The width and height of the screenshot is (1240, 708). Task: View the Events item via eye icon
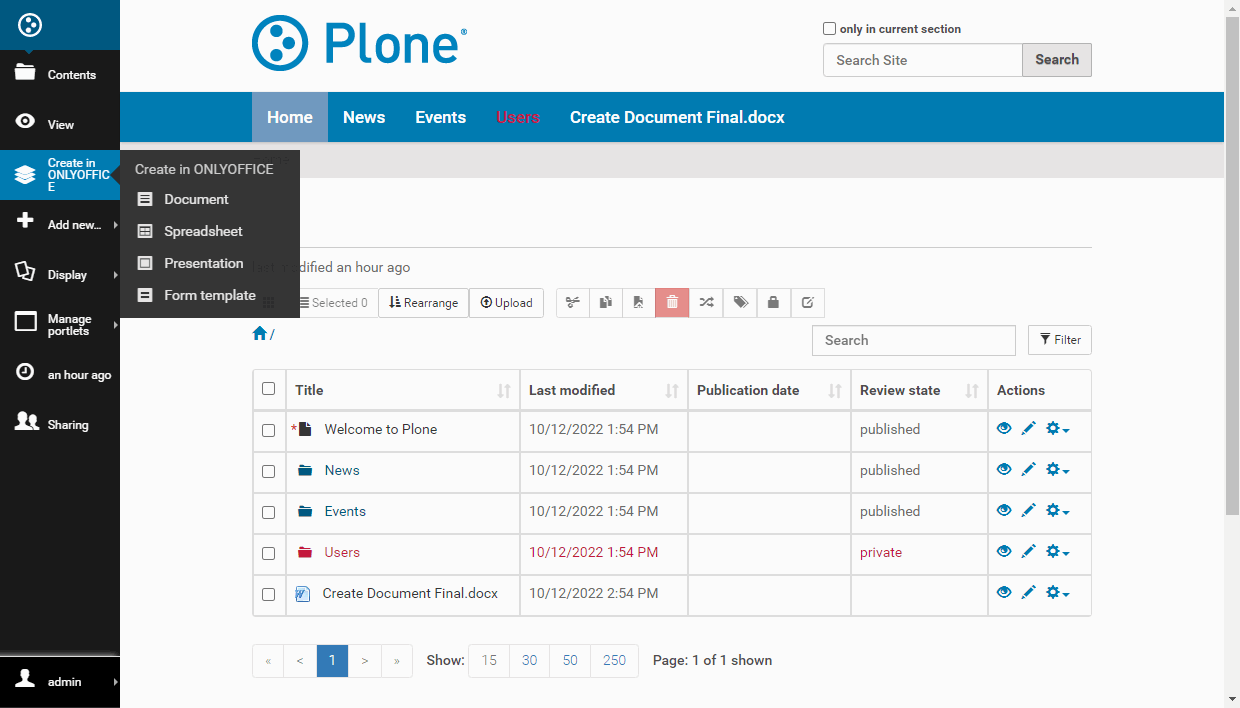(x=1004, y=511)
